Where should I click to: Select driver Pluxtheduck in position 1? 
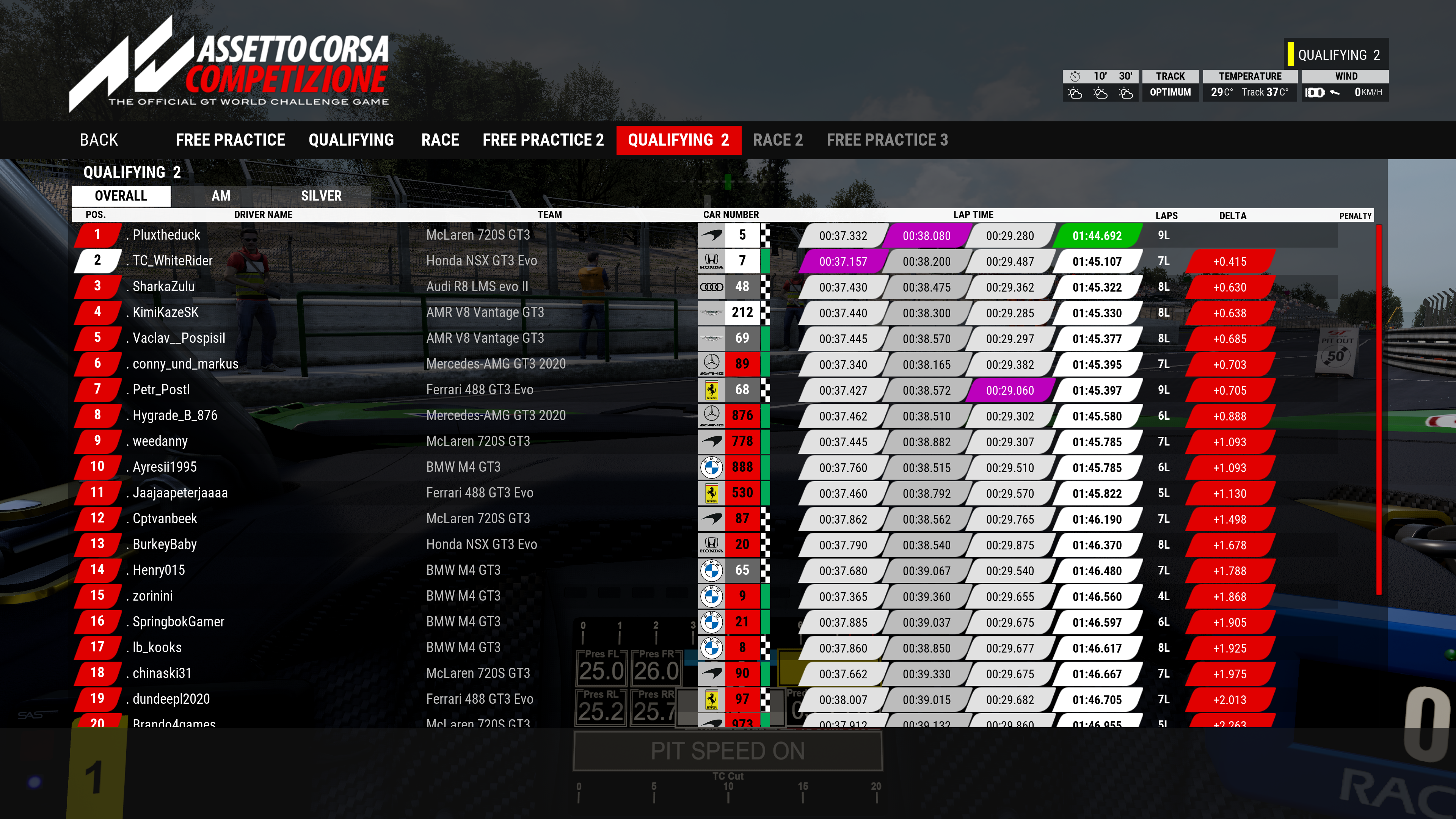pyautogui.click(x=705, y=235)
